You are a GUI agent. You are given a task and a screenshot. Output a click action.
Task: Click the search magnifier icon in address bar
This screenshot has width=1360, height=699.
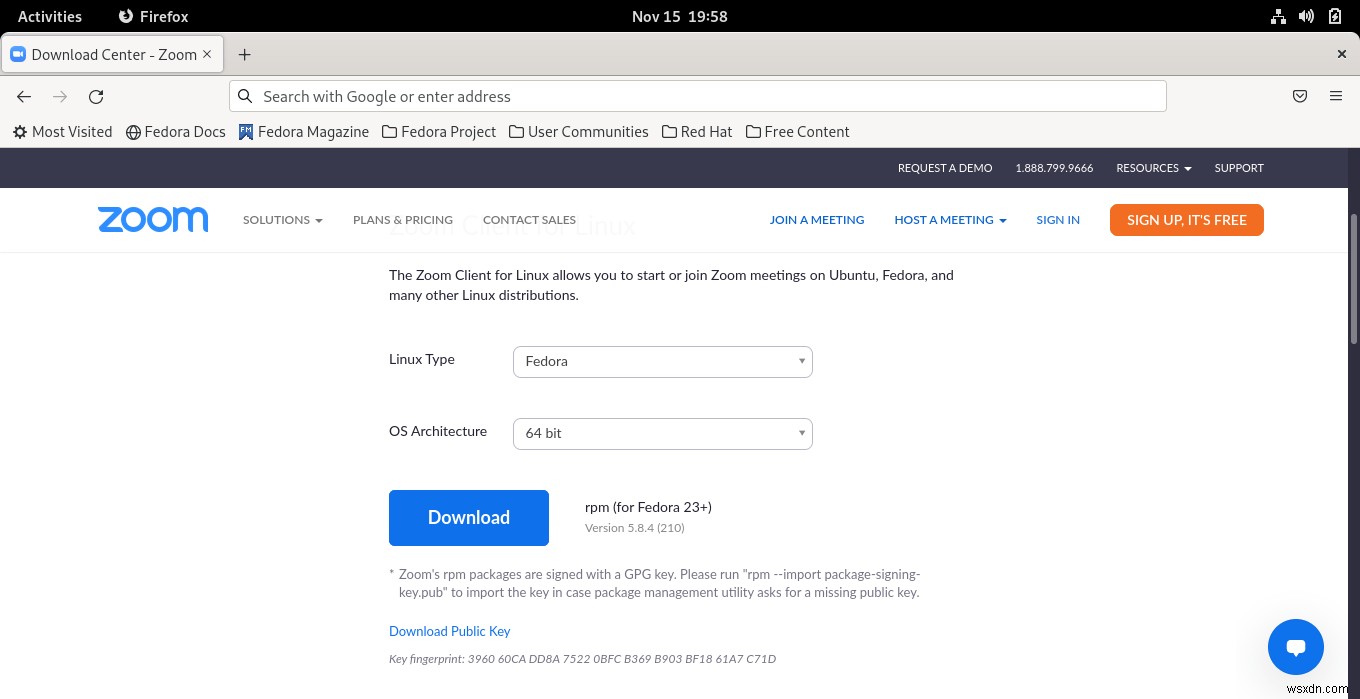coord(245,97)
